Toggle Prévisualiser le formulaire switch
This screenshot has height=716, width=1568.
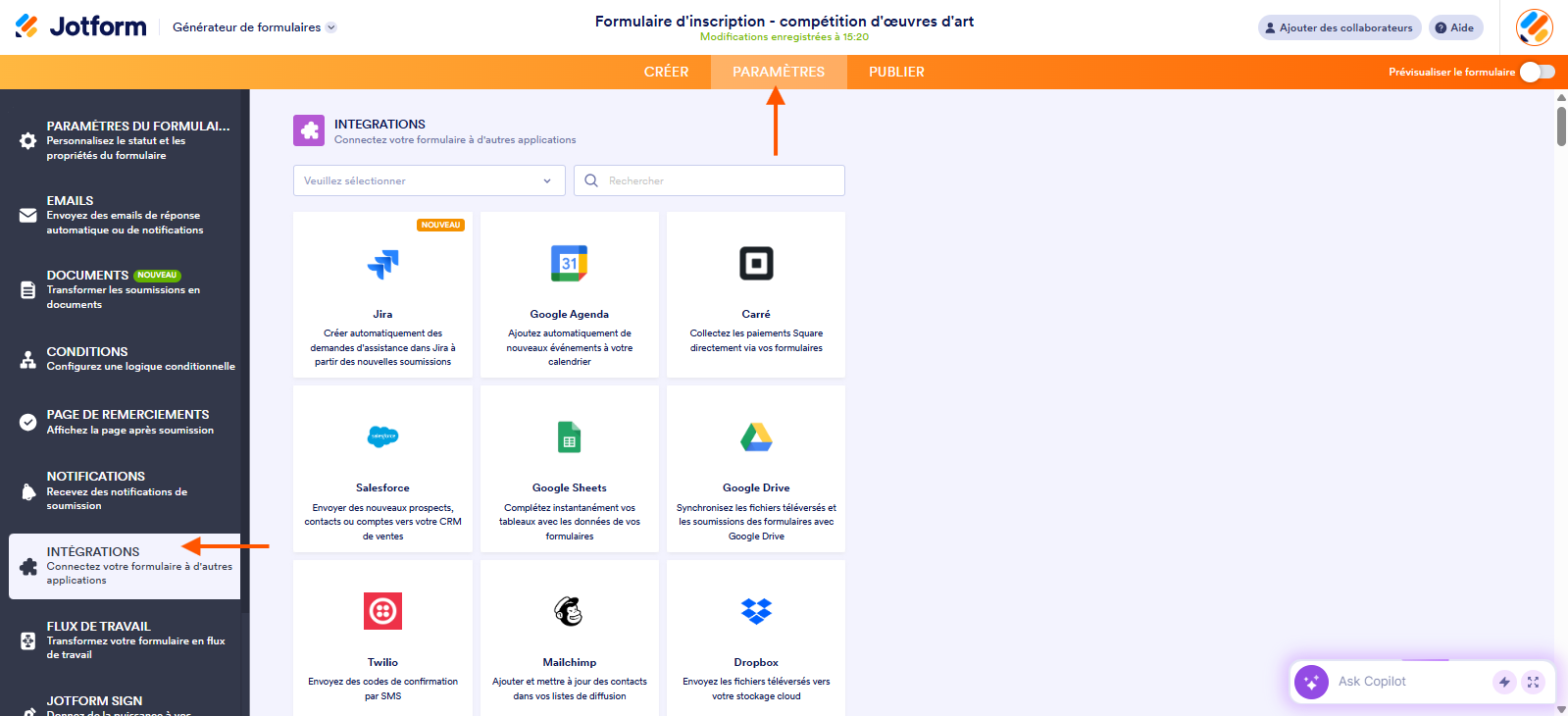[x=1538, y=72]
